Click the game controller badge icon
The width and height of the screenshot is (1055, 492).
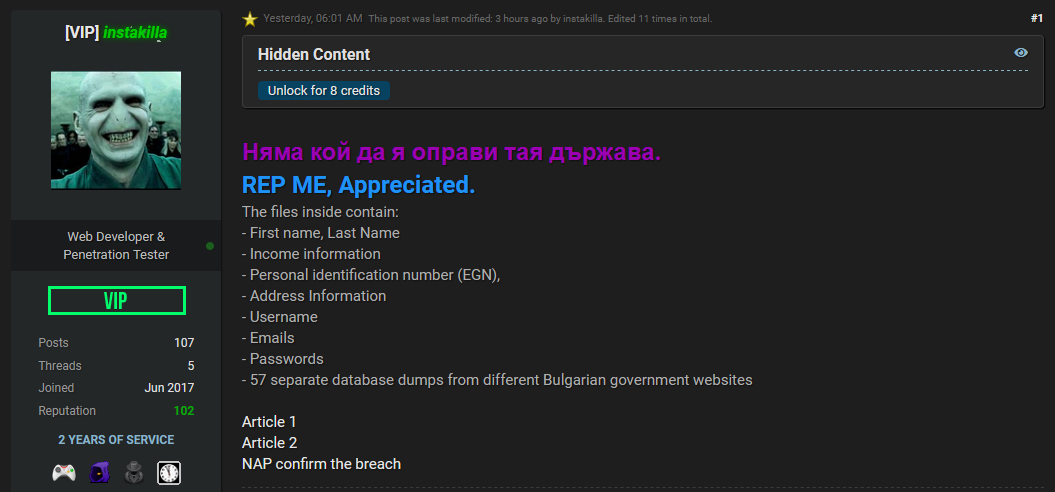(x=64, y=473)
